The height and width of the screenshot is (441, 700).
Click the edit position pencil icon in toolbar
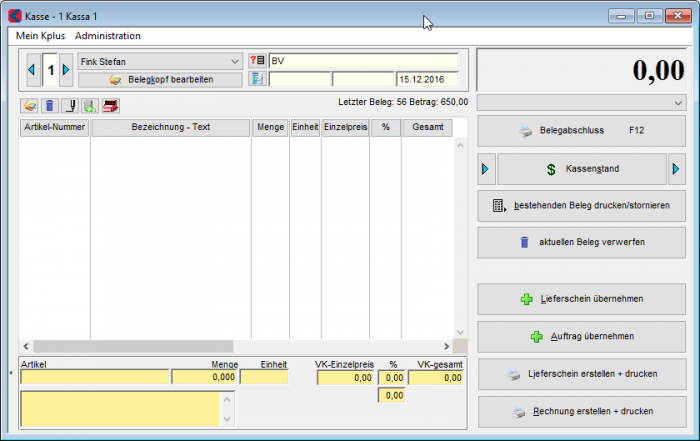[29, 106]
